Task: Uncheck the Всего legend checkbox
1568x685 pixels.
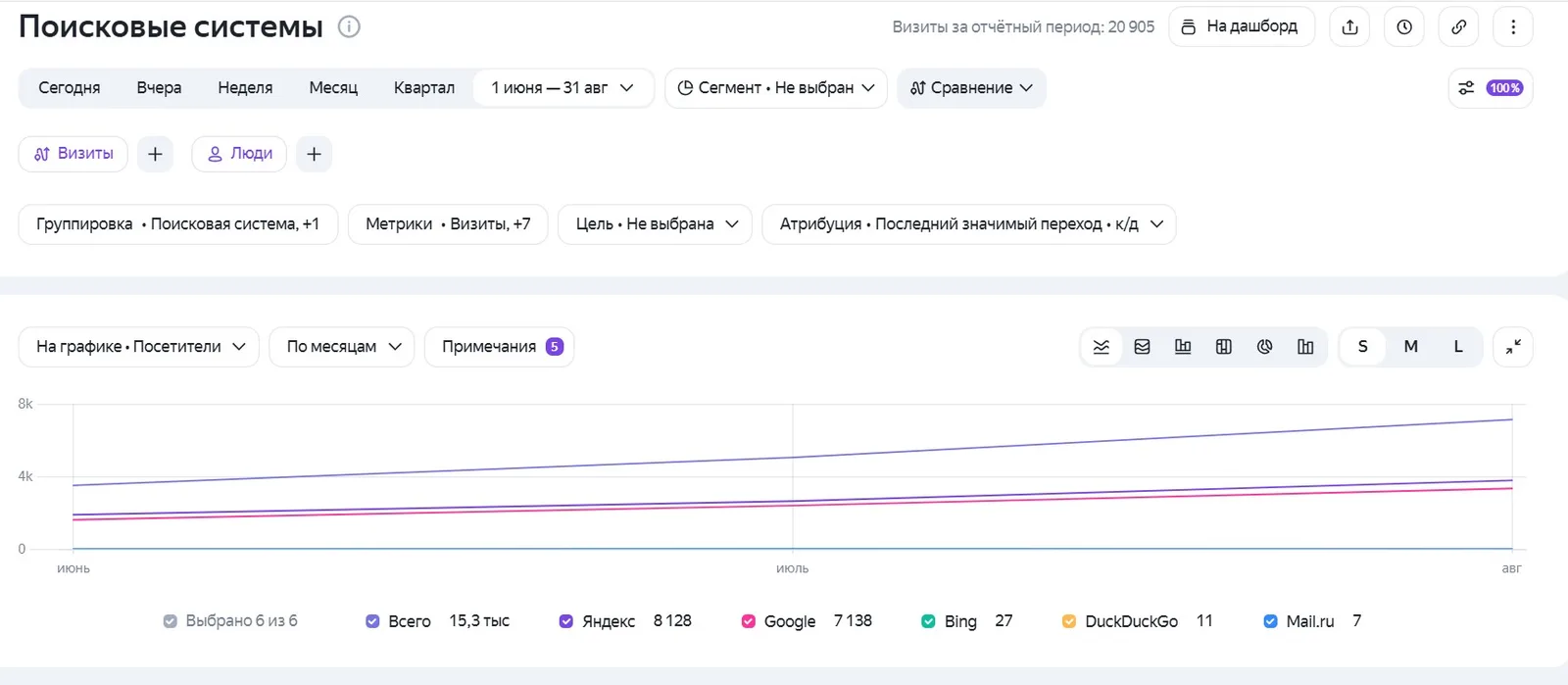Action: point(372,621)
